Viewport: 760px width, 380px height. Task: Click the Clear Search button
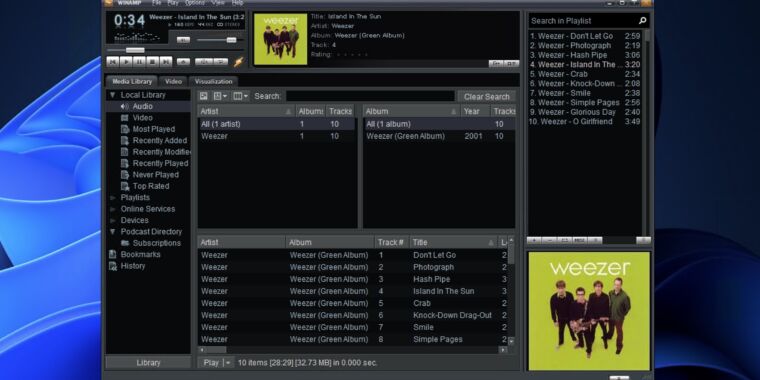486,96
